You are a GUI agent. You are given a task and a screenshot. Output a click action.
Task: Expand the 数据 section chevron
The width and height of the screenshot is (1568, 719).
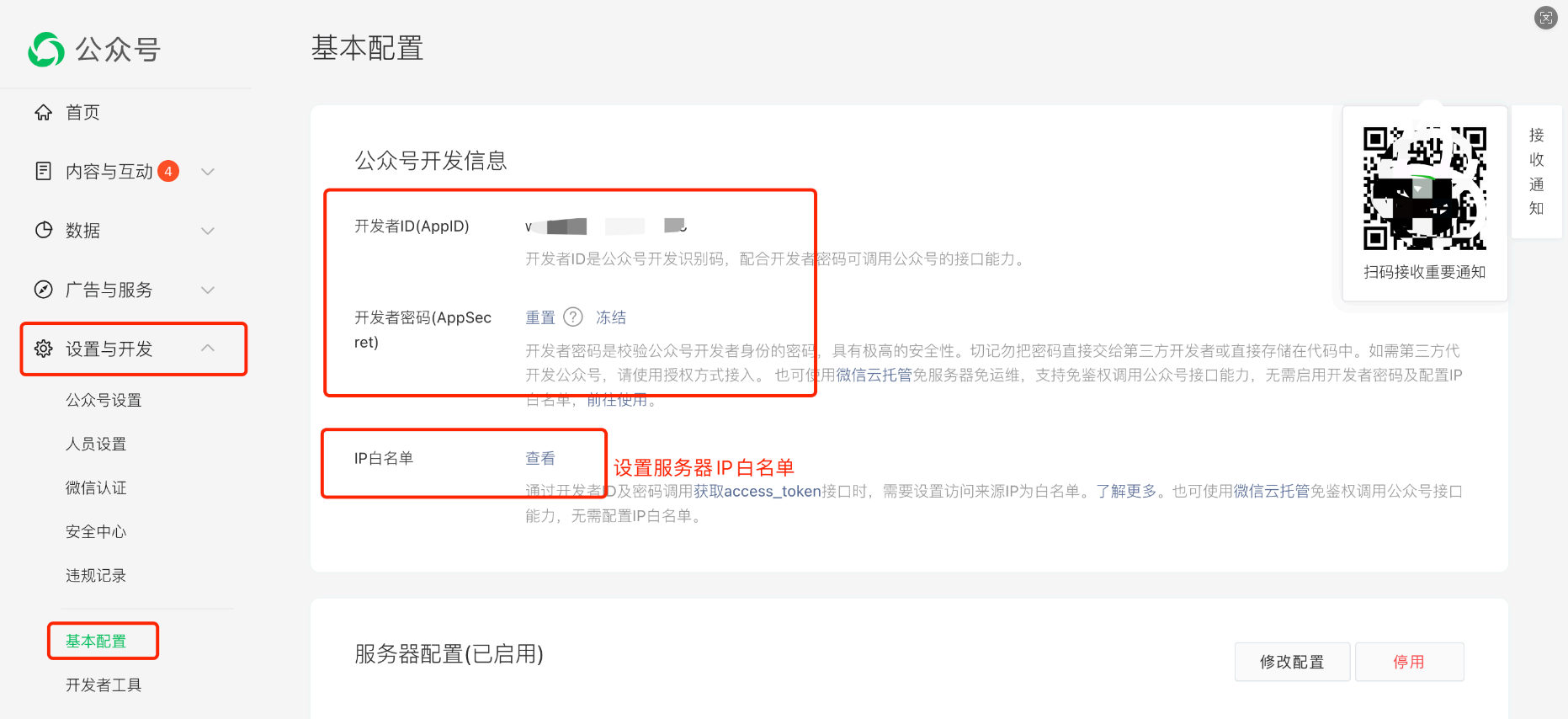(x=208, y=231)
